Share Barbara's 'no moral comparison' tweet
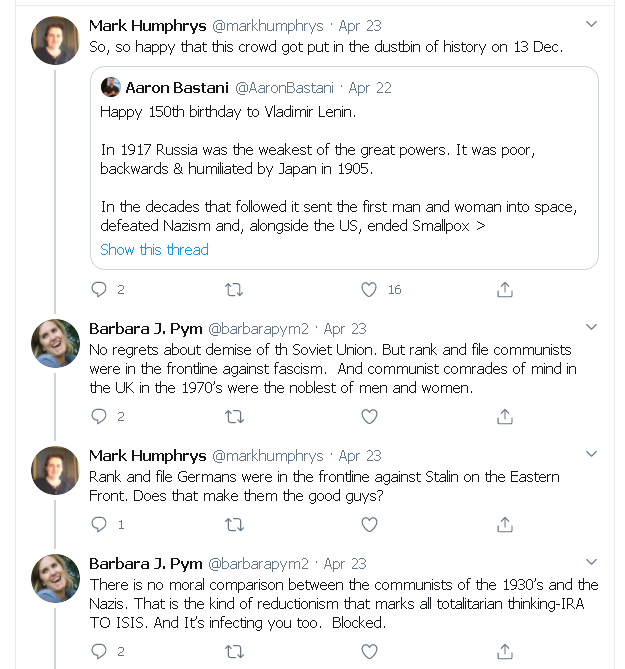Screen dimensions: 625x669 click(505, 651)
